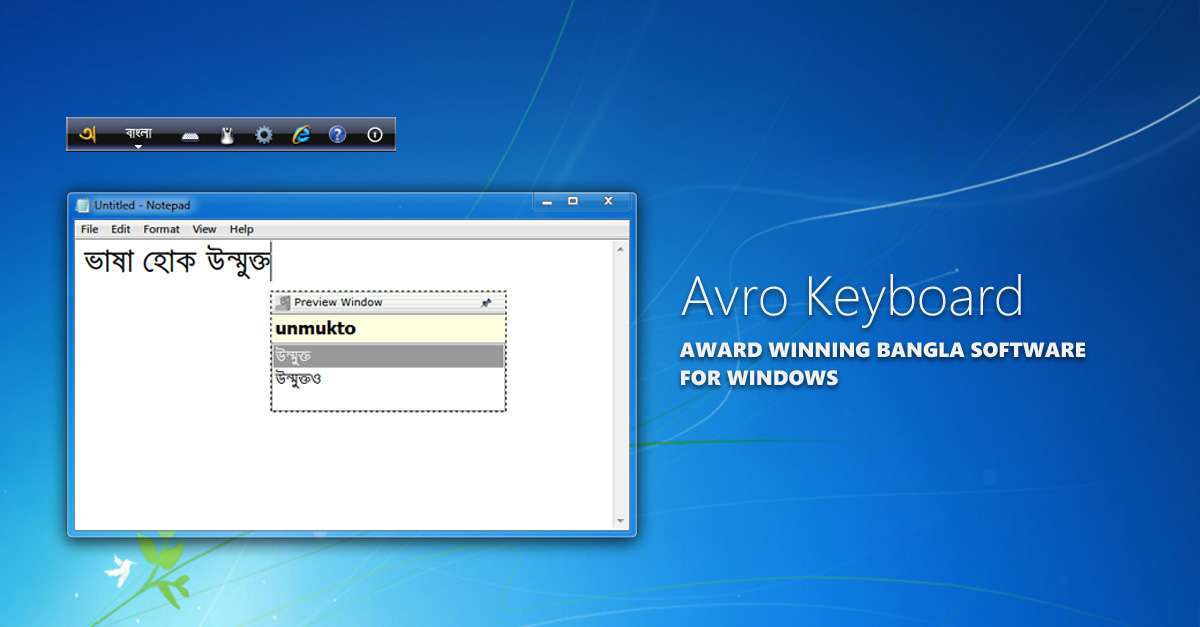Click the Internet Explorer web icon
1200x627 pixels.
[x=300, y=135]
